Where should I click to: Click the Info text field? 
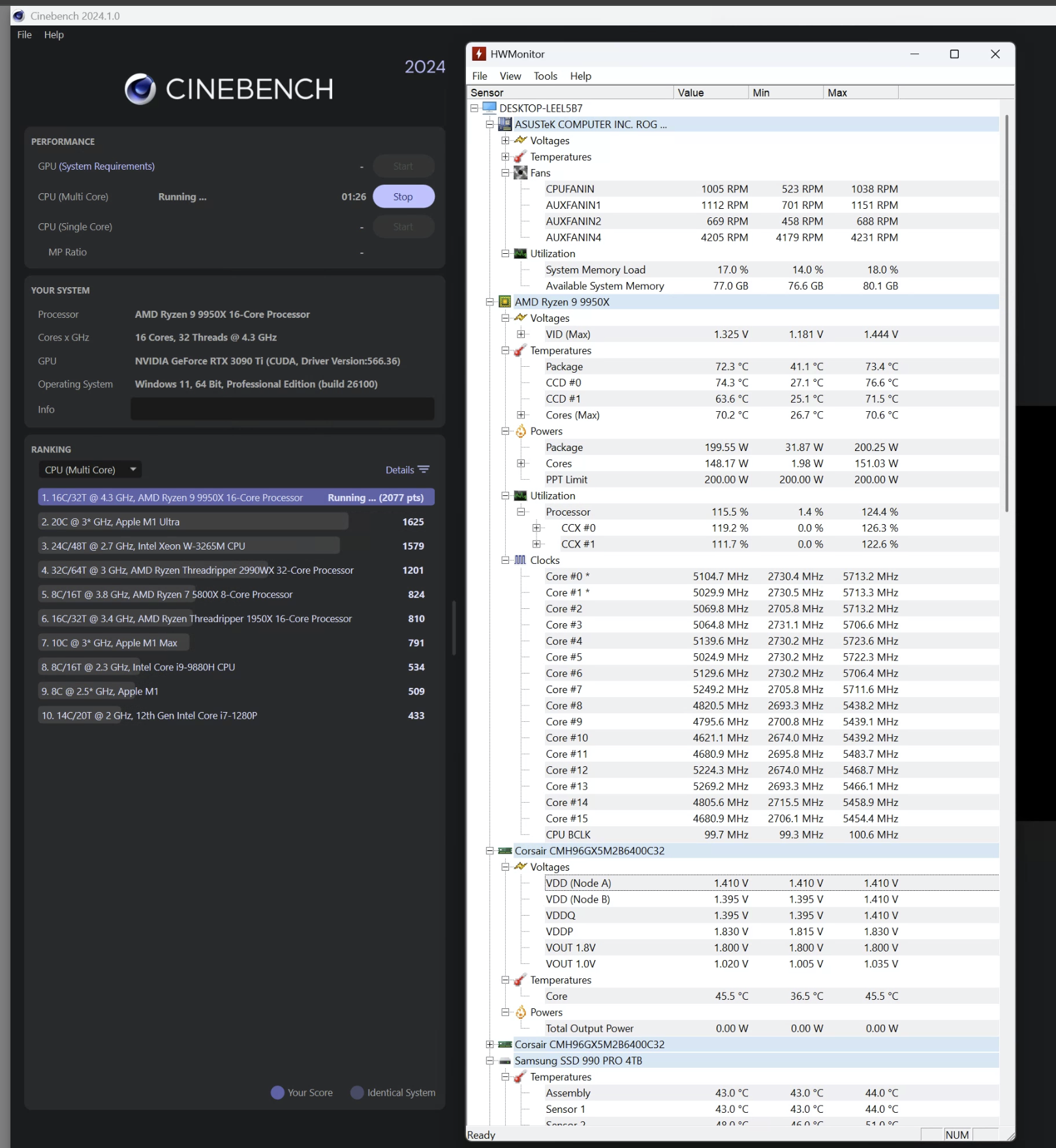(x=283, y=409)
